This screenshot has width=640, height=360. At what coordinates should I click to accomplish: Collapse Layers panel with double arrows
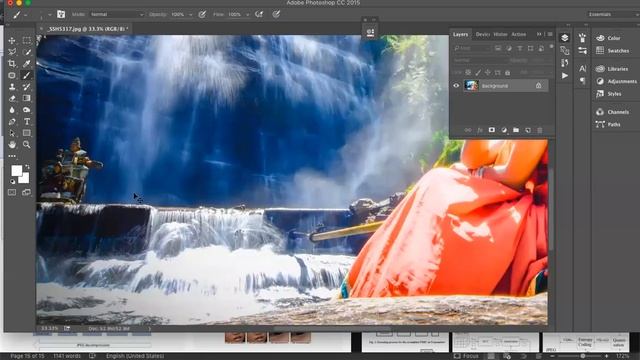[x=539, y=34]
